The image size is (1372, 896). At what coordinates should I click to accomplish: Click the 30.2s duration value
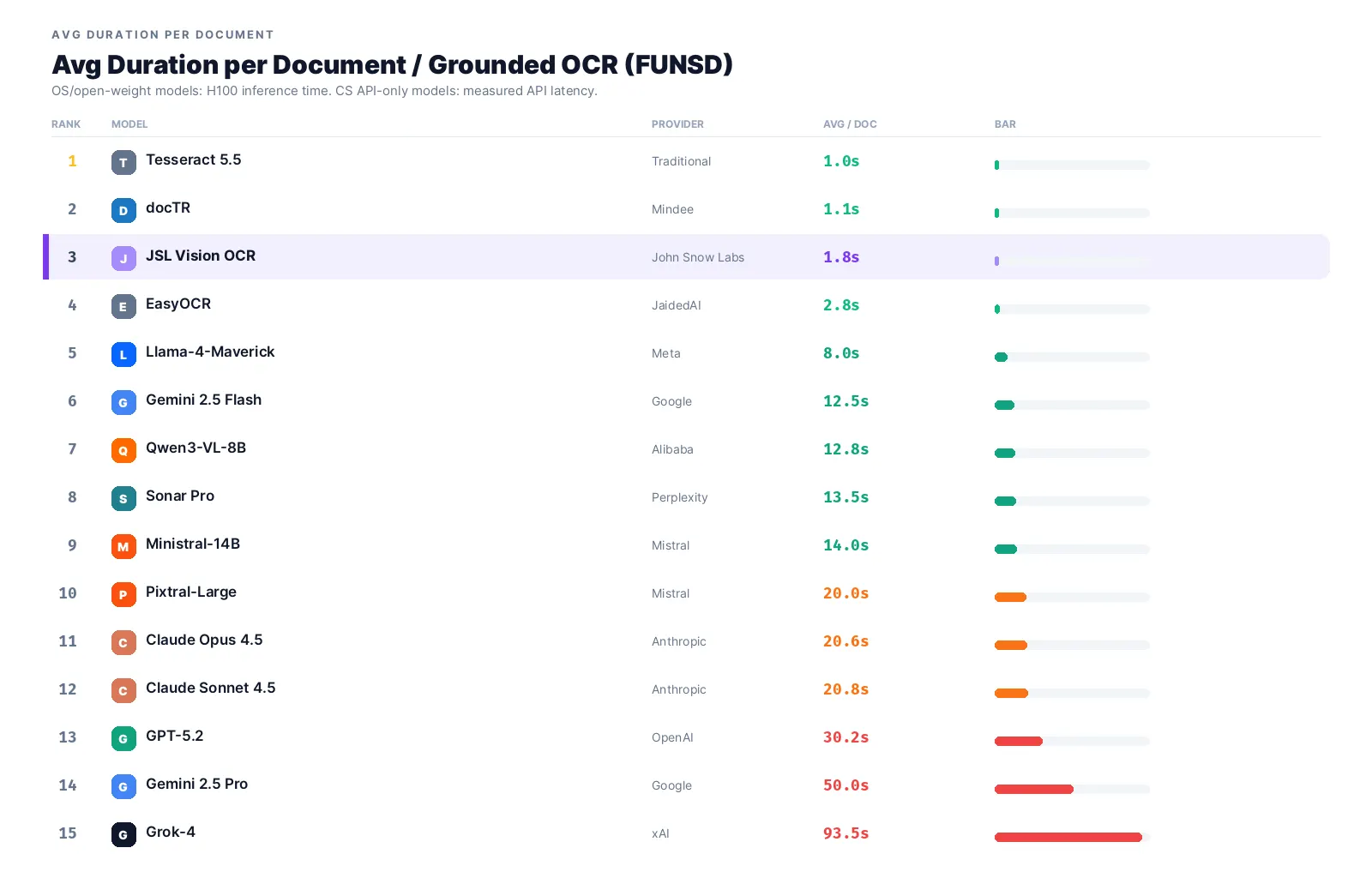(x=846, y=738)
